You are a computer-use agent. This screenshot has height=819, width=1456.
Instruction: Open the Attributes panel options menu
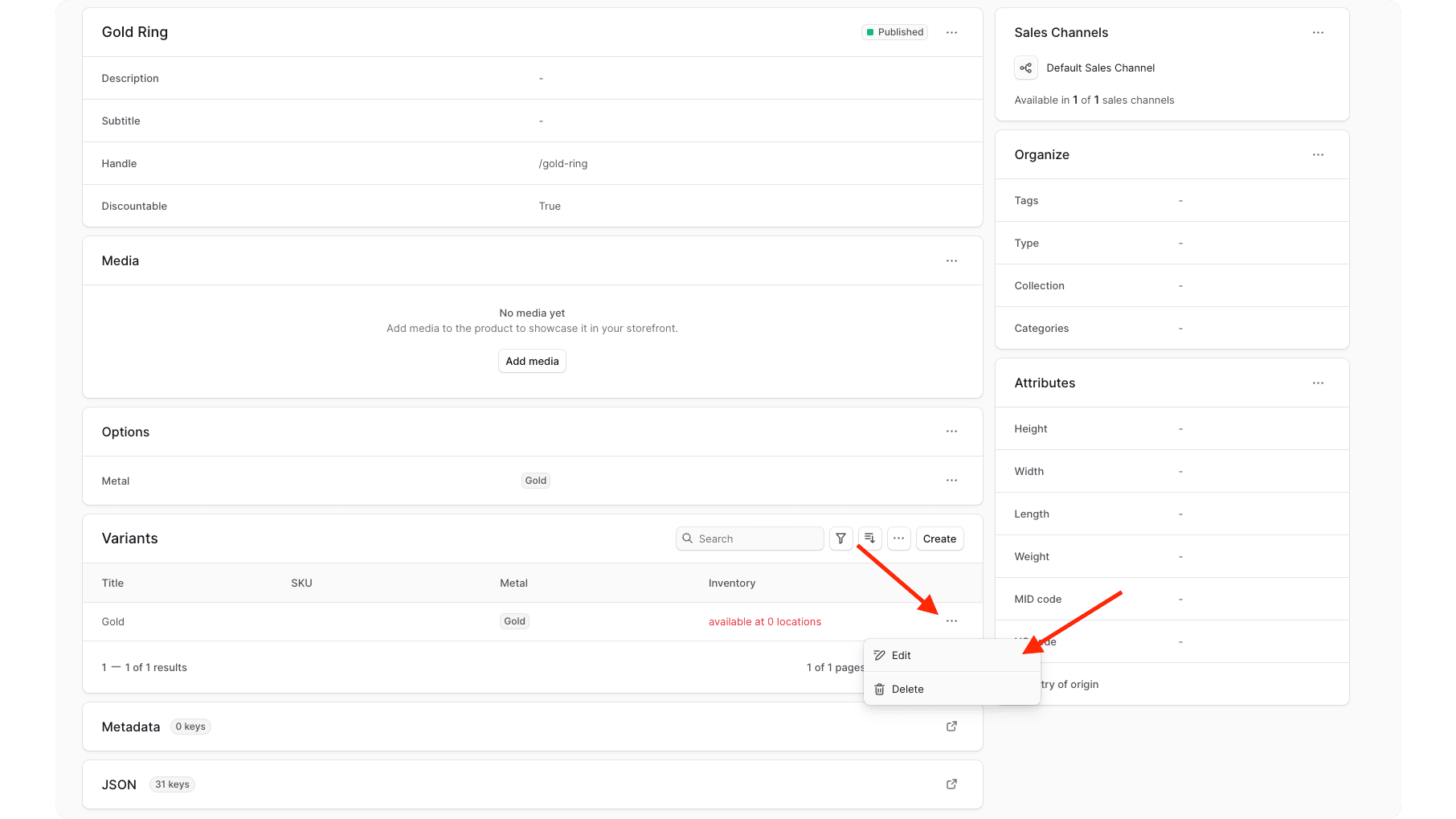tap(1318, 383)
